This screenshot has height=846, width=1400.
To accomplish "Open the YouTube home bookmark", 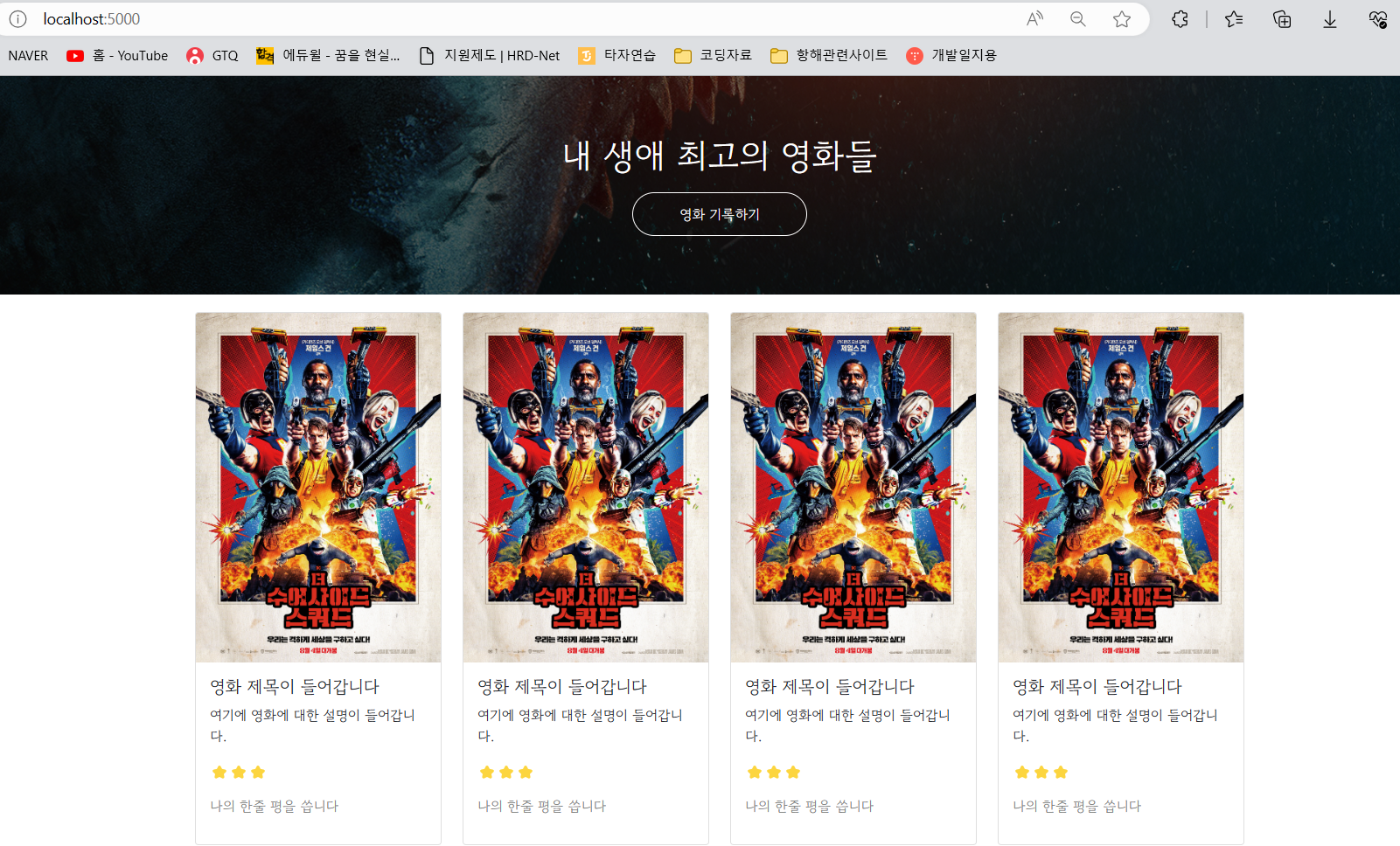I will point(117,56).
